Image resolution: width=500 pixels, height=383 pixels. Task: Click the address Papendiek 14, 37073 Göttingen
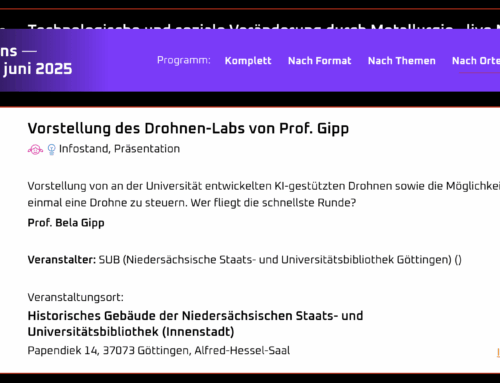click(x=159, y=351)
